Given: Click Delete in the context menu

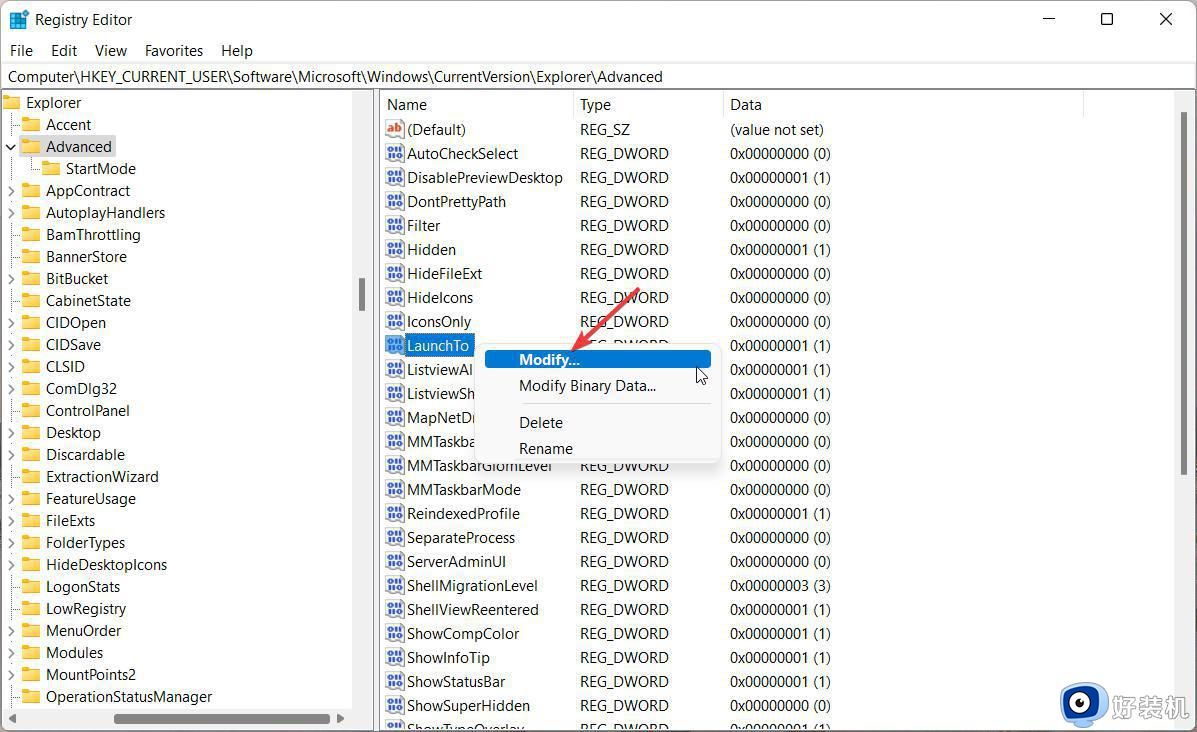Looking at the screenshot, I should [x=540, y=422].
